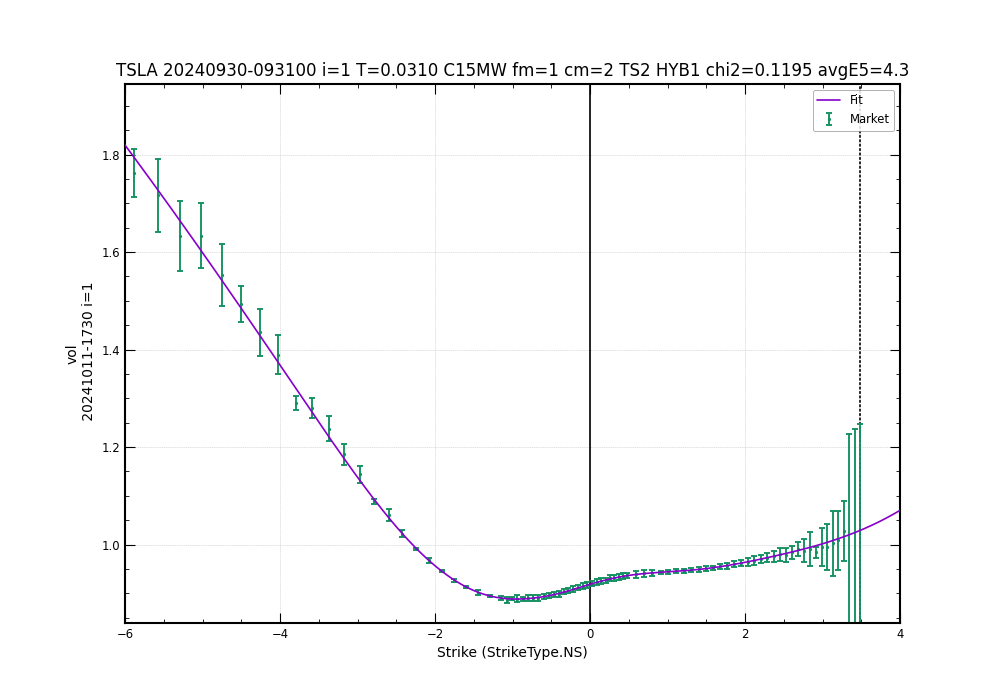Viewport: 1000px width, 700px height.
Task: Click the x-axis tick label 4
Action: tap(900, 634)
